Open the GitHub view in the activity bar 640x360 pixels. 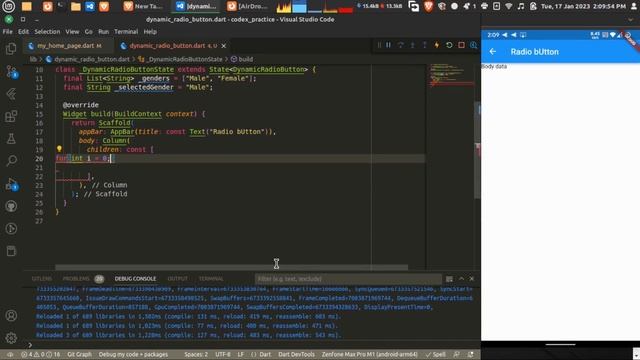[x=11, y=206]
